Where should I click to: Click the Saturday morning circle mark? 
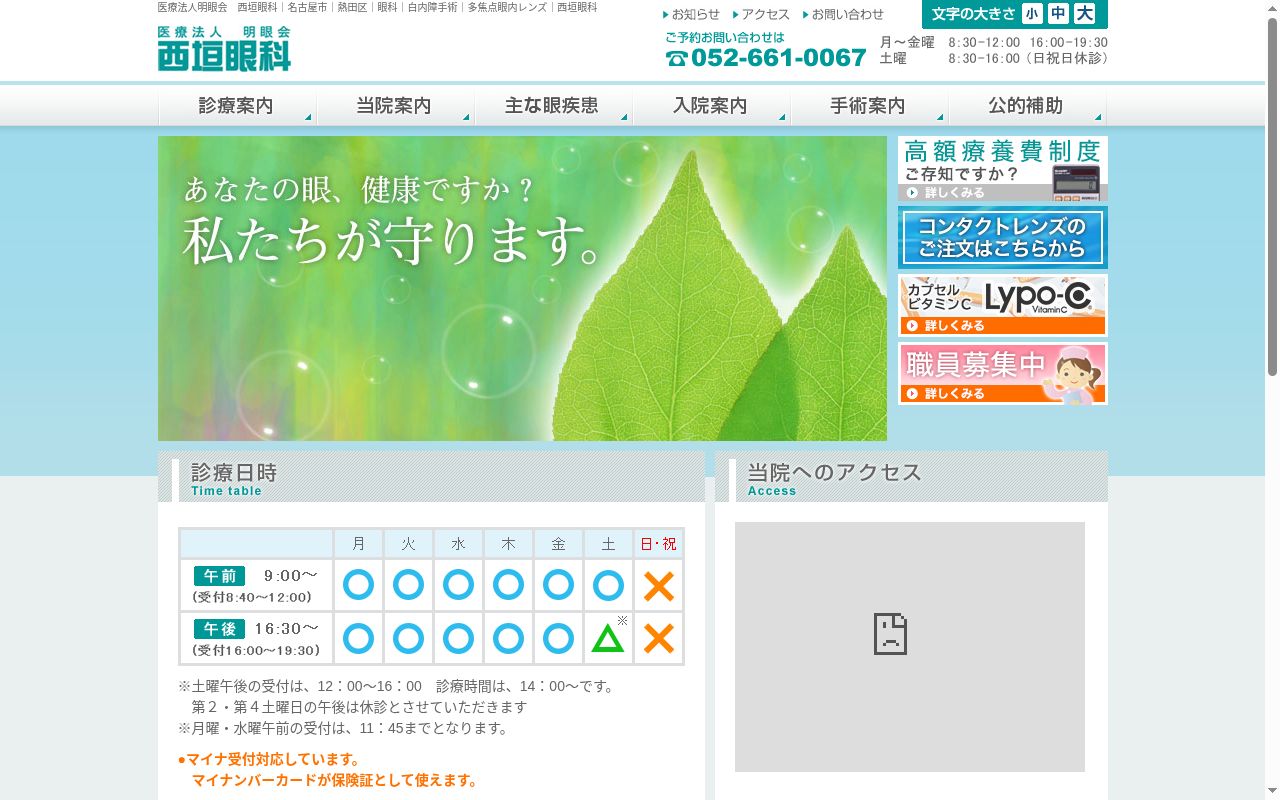(x=608, y=585)
